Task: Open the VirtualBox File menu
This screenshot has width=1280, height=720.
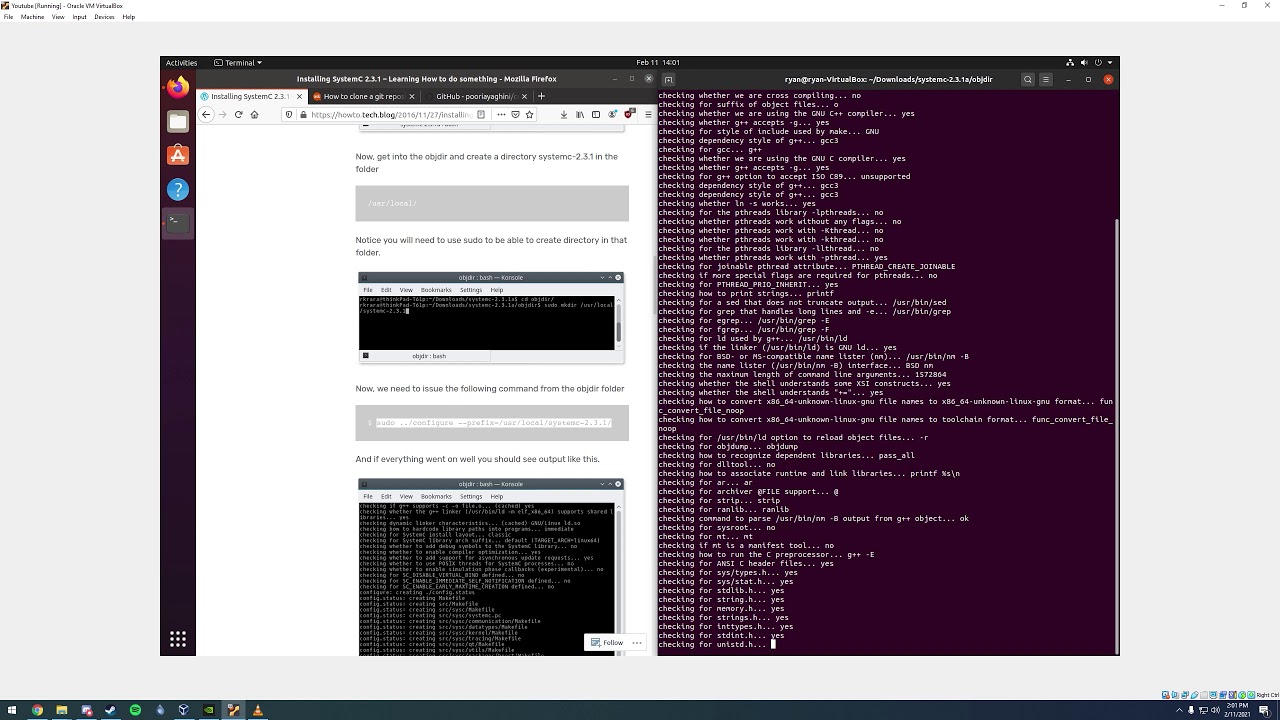Action: [8, 17]
